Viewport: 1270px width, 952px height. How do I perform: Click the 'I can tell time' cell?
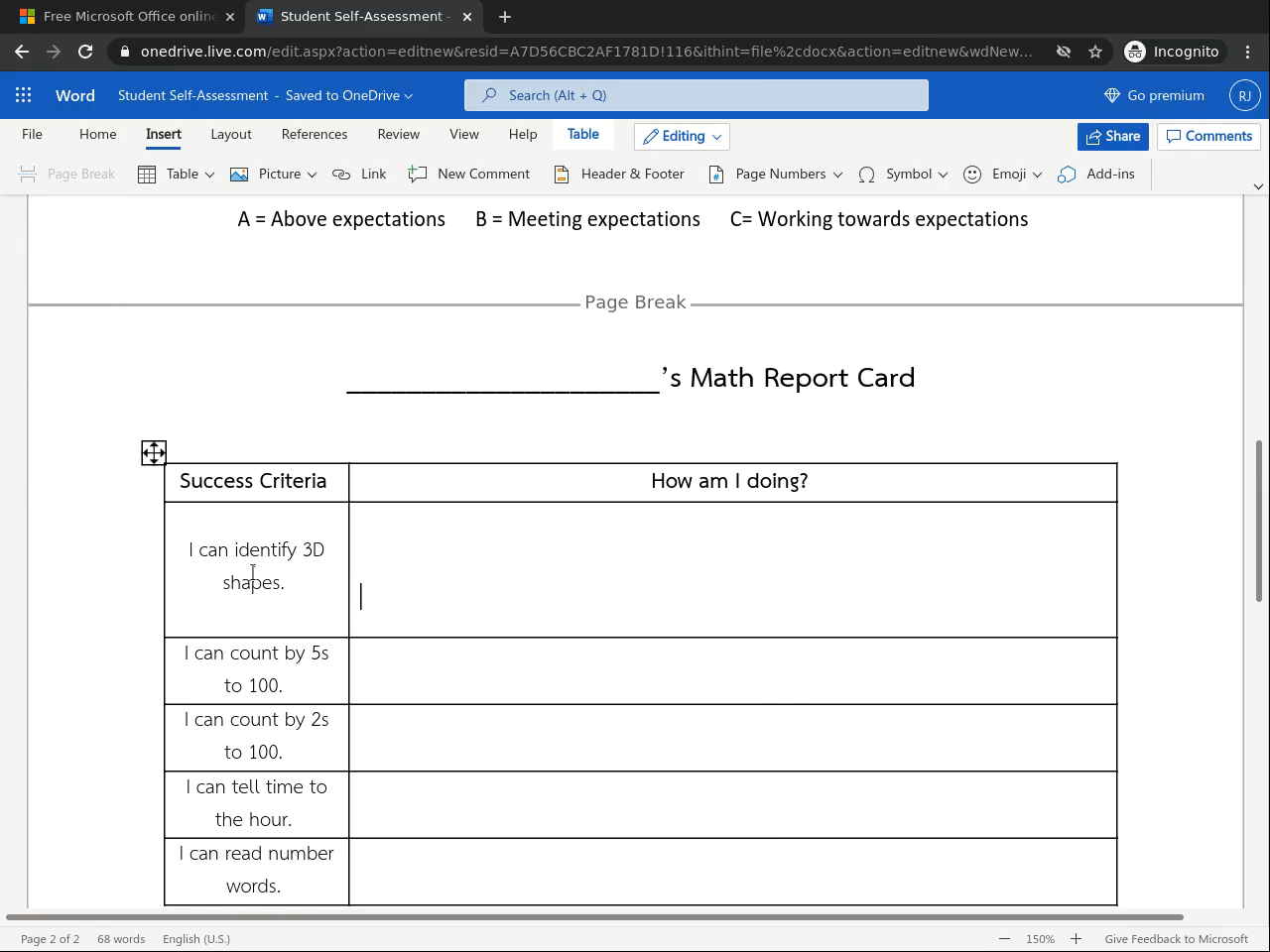click(x=257, y=804)
